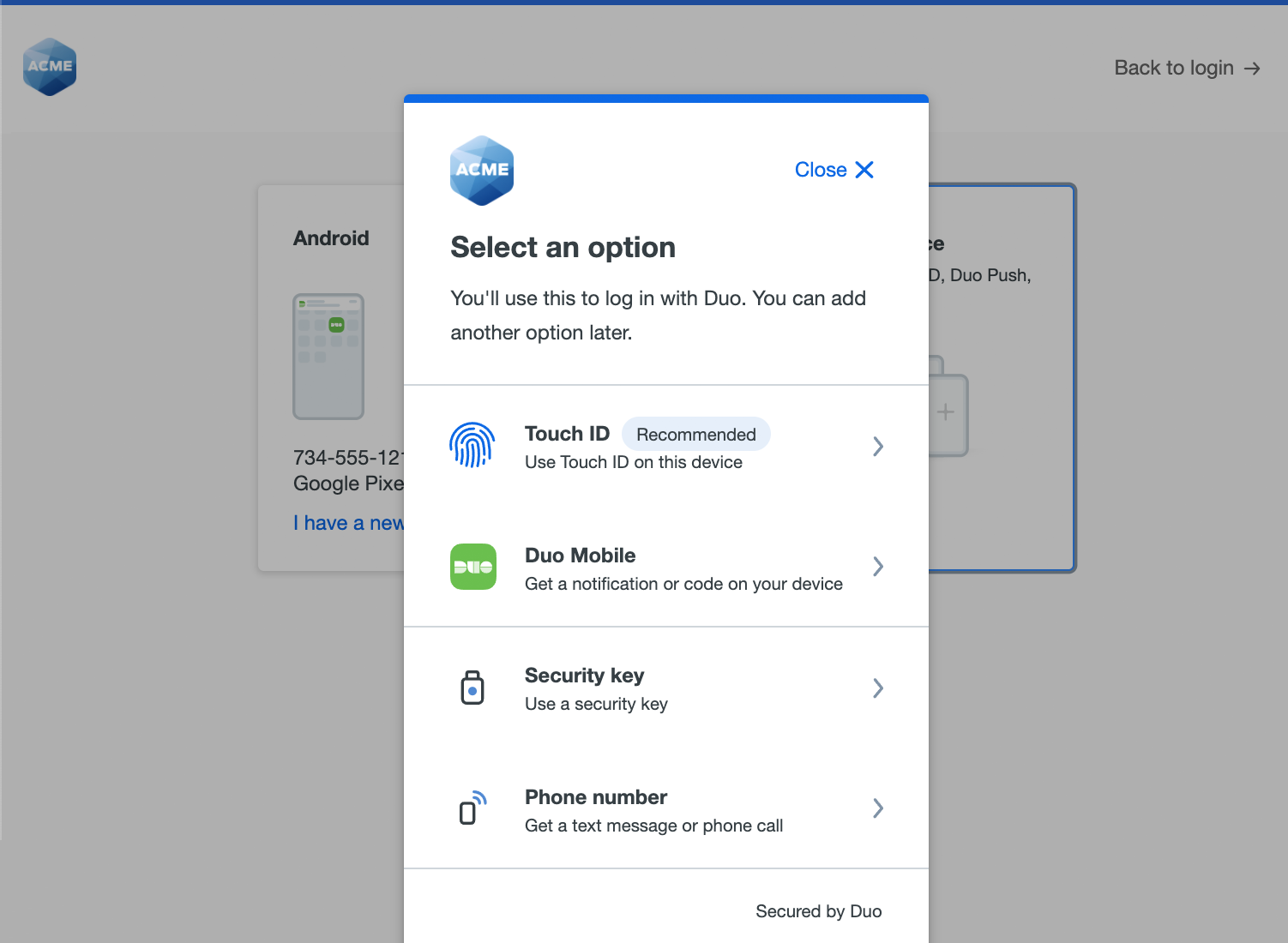The image size is (1288, 943).
Task: Click the Recommended badge beside Touch ID
Action: [x=695, y=434]
